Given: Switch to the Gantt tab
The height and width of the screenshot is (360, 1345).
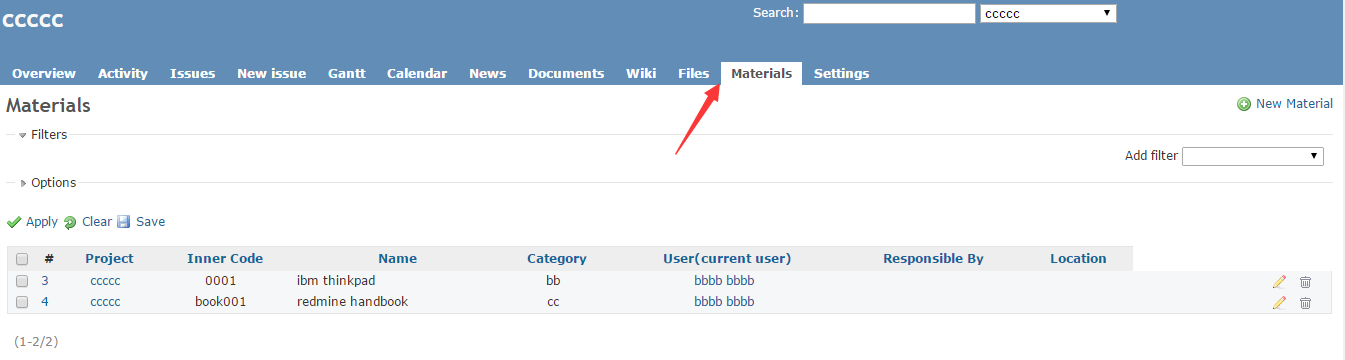Looking at the screenshot, I should (x=347, y=73).
